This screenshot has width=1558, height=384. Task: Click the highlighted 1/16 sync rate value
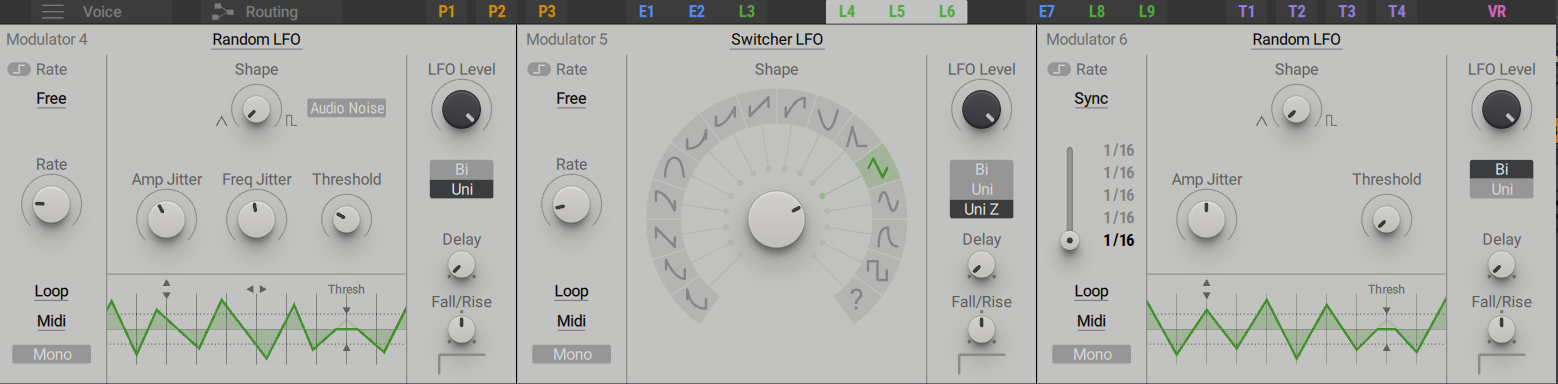coord(1118,240)
